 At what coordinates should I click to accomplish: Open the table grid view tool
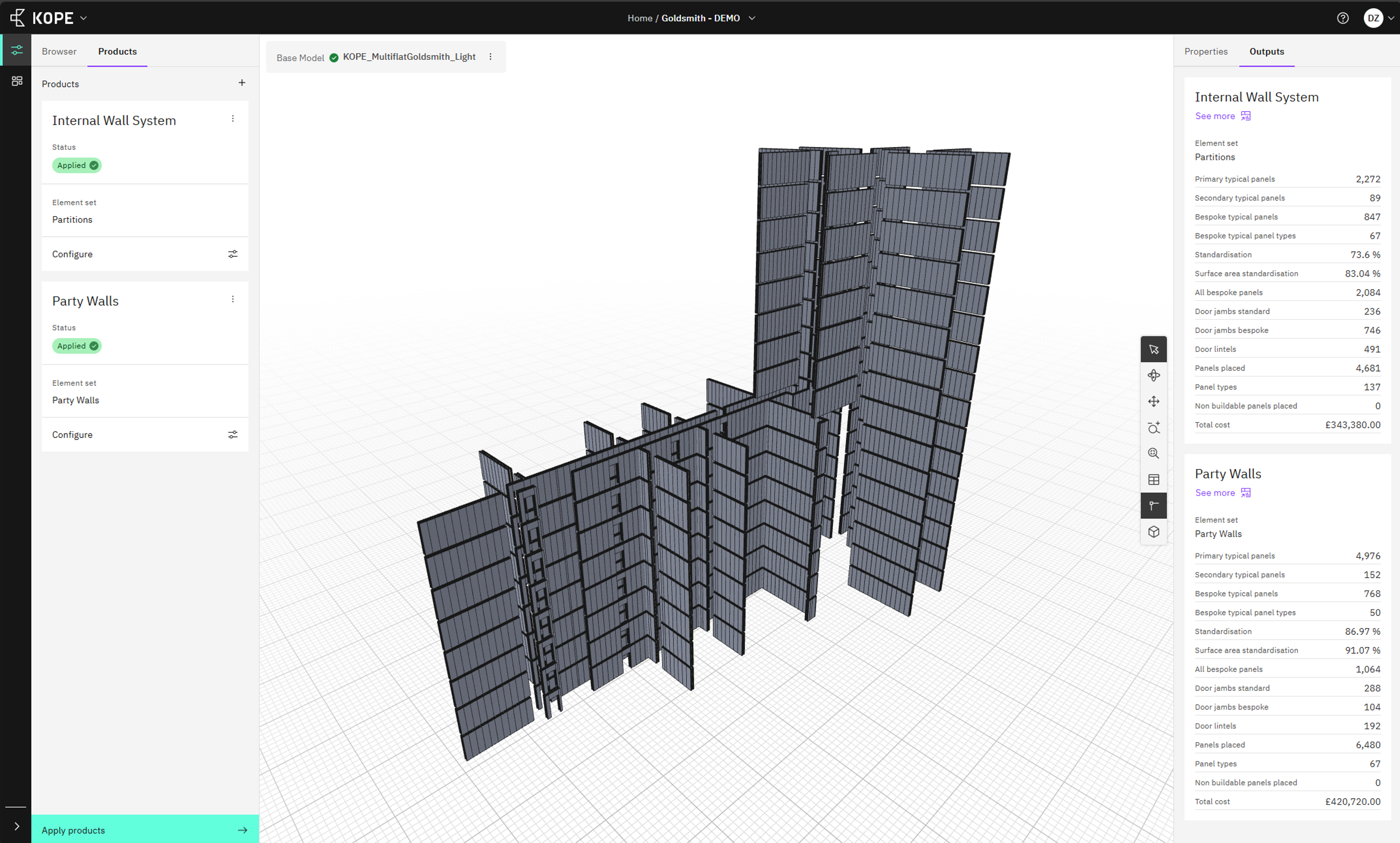tap(1153, 479)
